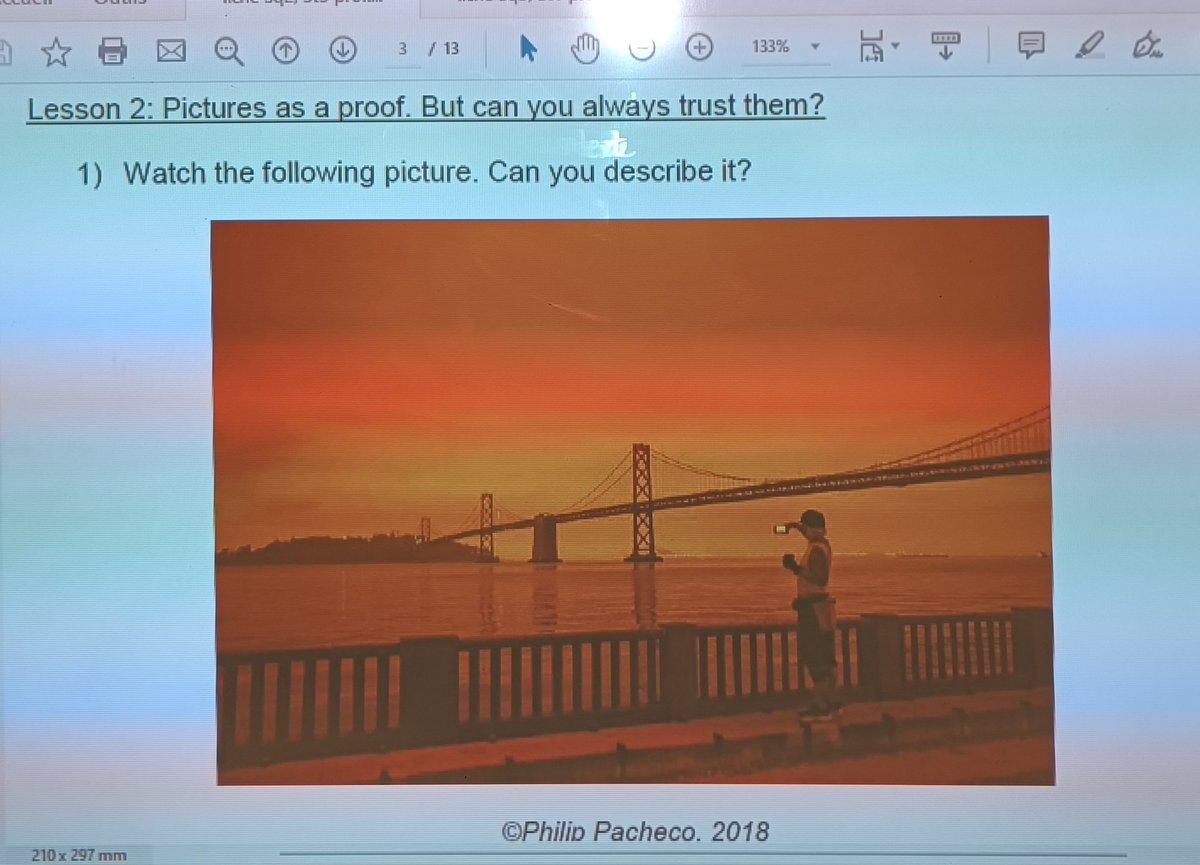Choose the selection arrow tool

tap(528, 48)
